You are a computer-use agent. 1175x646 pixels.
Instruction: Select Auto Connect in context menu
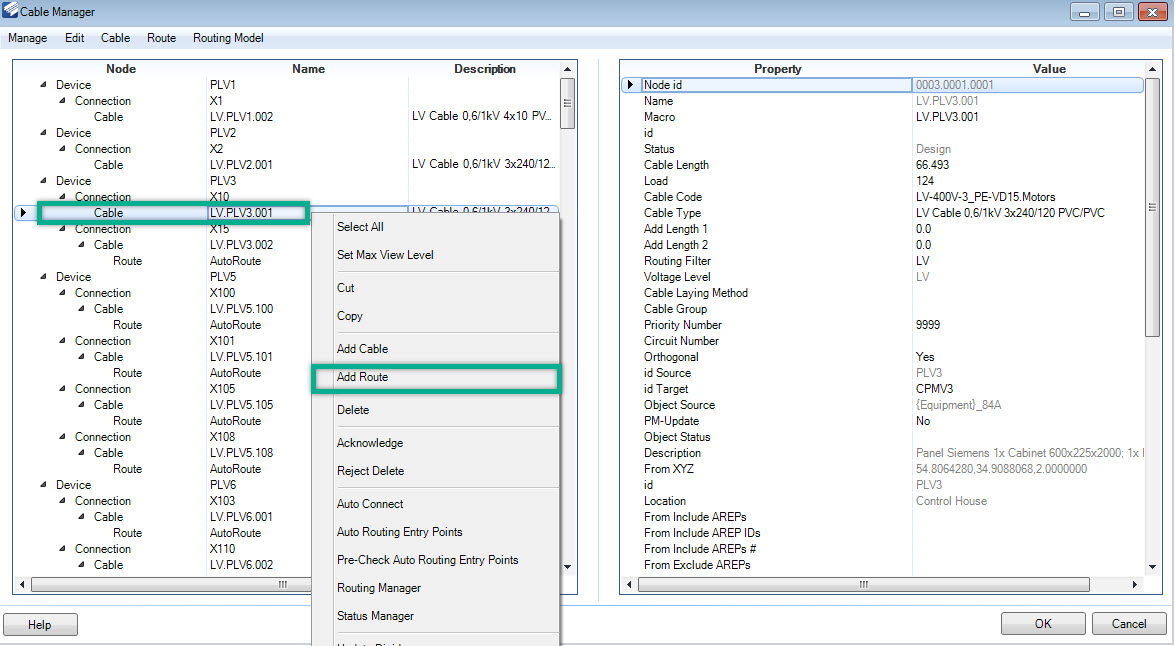click(370, 504)
